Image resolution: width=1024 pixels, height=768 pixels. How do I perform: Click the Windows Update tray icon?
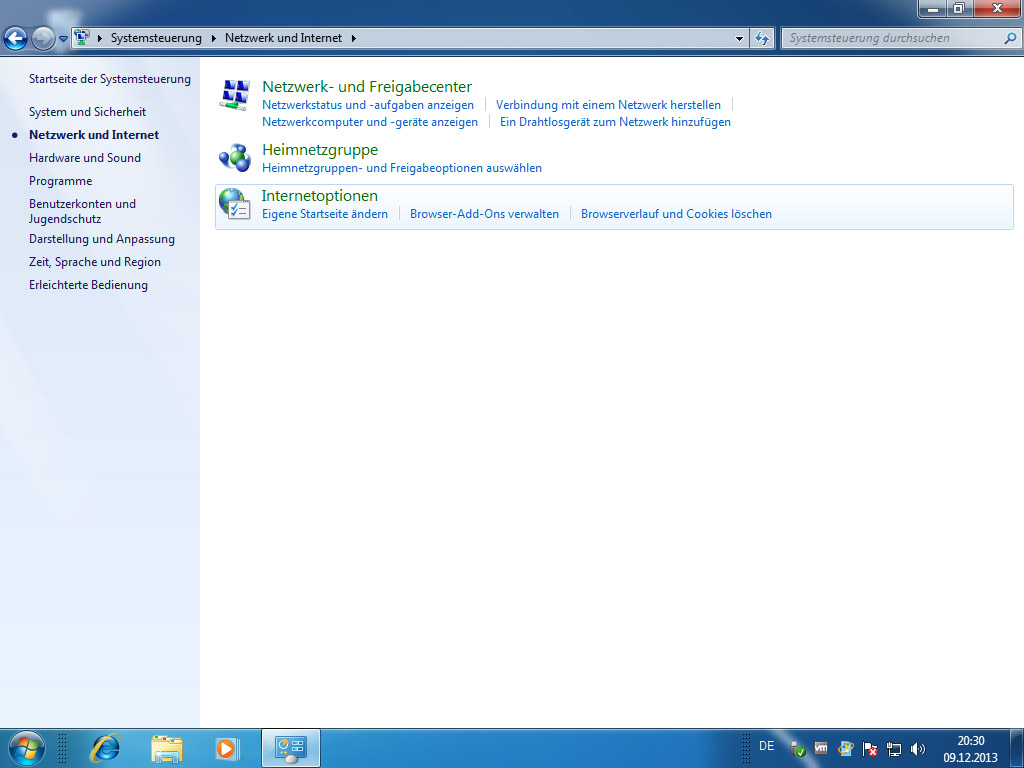[846, 748]
